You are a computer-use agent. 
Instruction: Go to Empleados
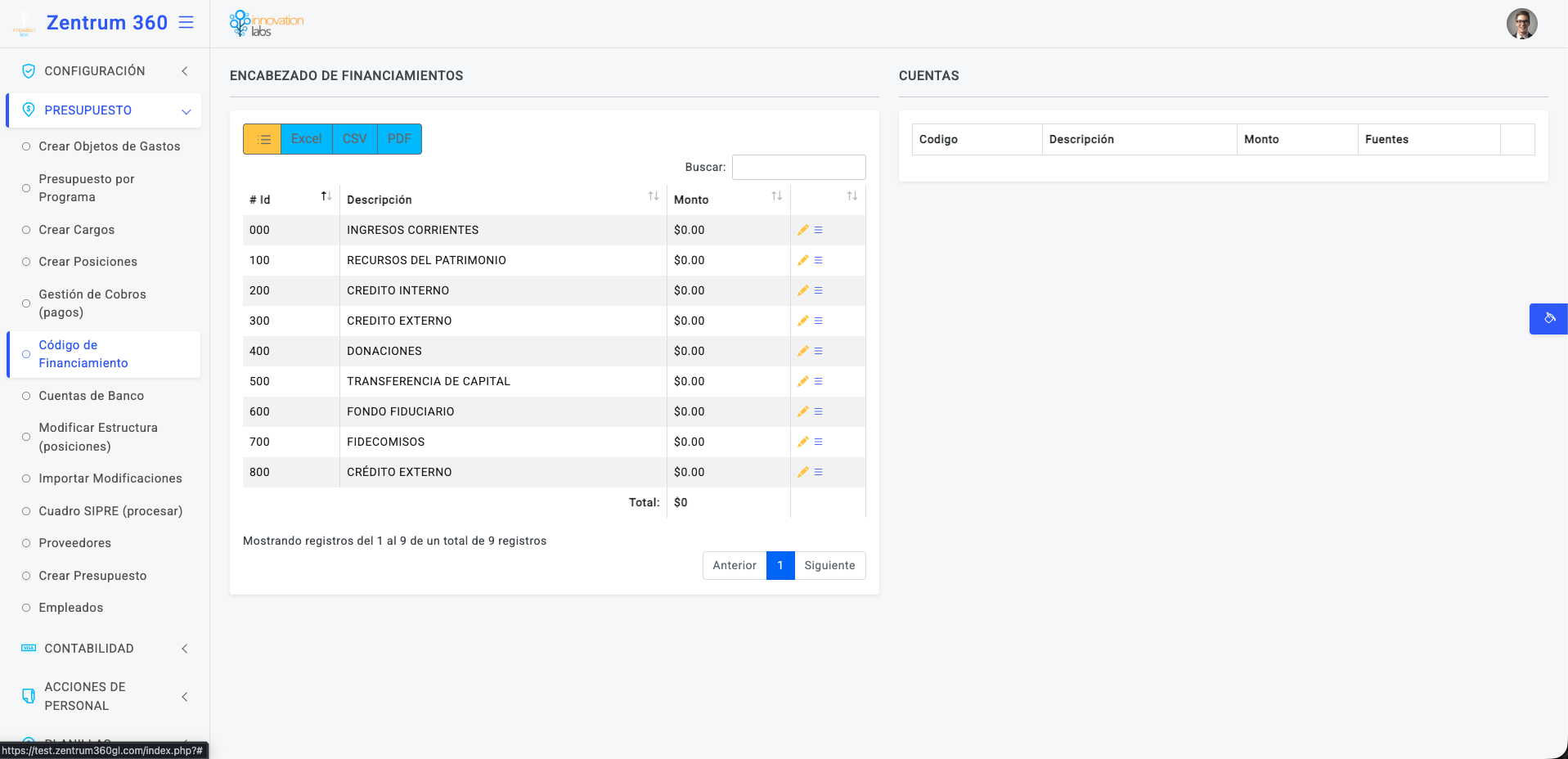click(71, 608)
